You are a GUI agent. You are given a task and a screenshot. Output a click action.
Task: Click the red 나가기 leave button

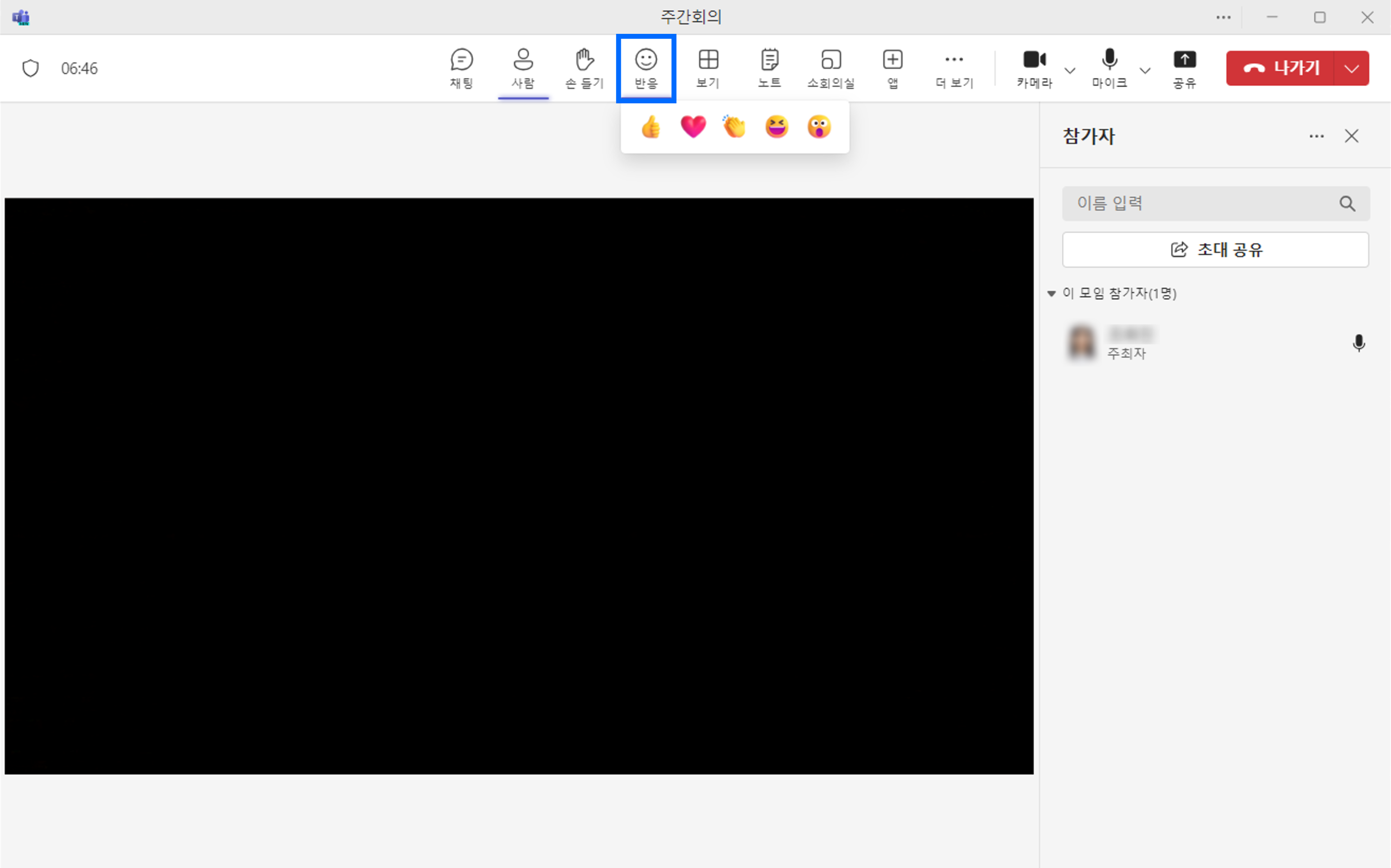[x=1281, y=68]
